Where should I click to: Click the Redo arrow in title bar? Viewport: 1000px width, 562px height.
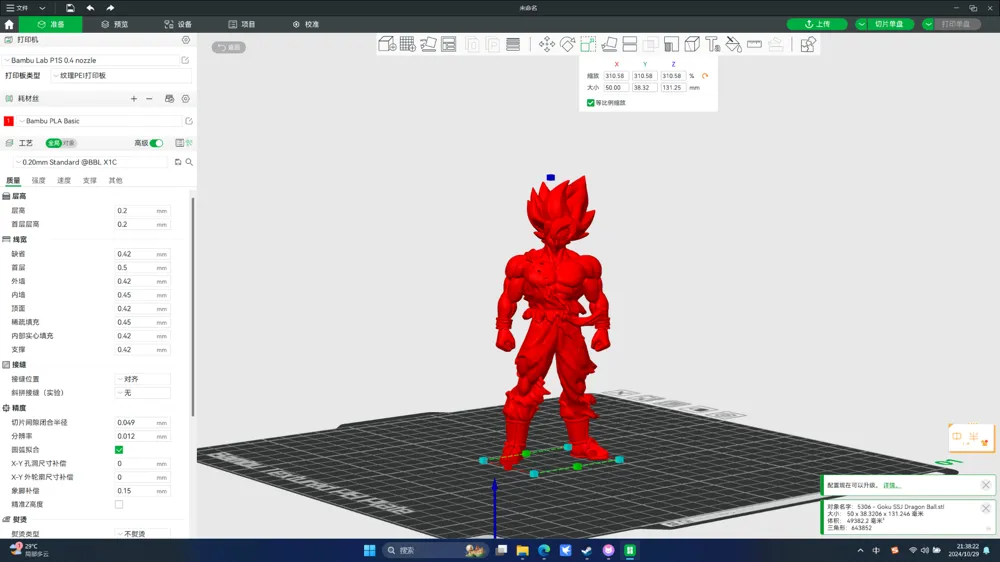tap(110, 8)
